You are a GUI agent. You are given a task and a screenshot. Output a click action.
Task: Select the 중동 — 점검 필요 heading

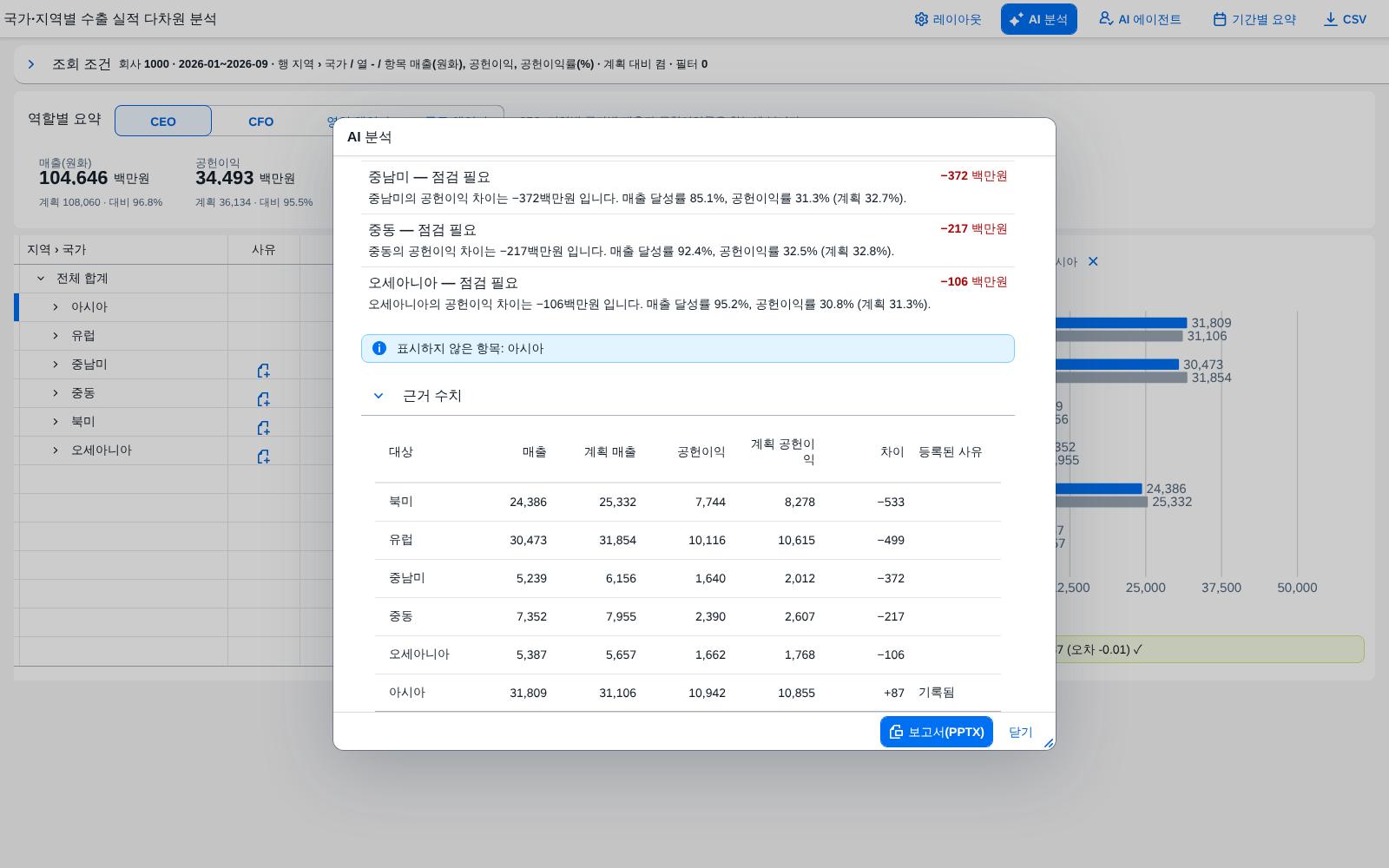422,230
